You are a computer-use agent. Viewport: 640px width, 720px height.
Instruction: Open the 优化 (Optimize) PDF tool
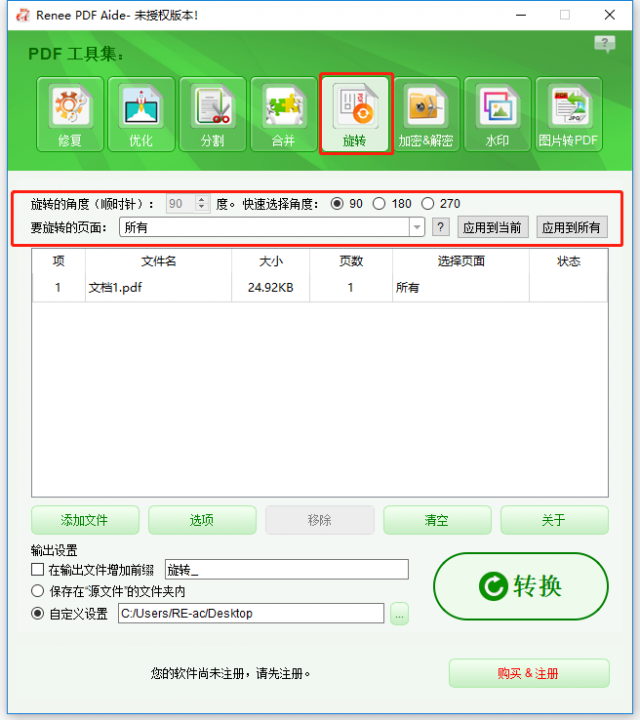[141, 114]
